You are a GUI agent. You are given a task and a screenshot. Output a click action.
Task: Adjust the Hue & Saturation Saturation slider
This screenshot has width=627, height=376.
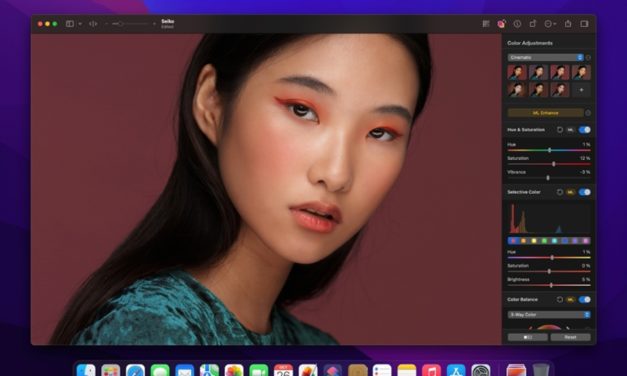click(x=549, y=164)
